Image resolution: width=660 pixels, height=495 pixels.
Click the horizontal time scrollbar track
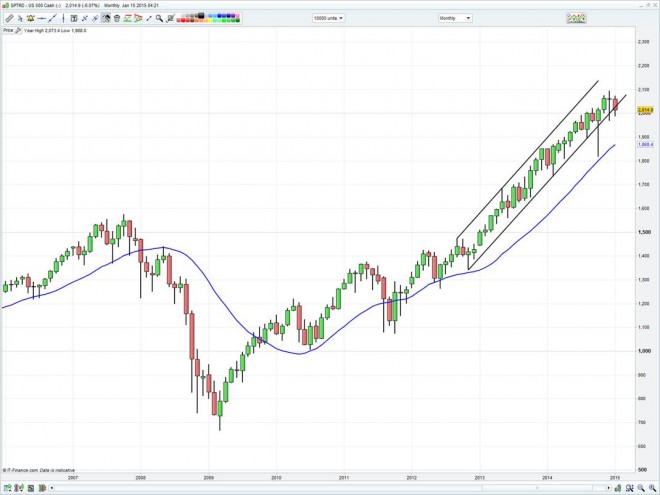click(328, 488)
